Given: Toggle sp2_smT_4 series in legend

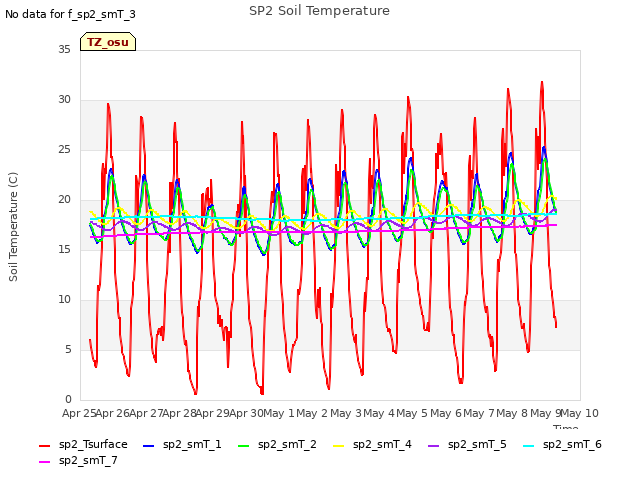Looking at the screenshot, I should coord(372,444).
